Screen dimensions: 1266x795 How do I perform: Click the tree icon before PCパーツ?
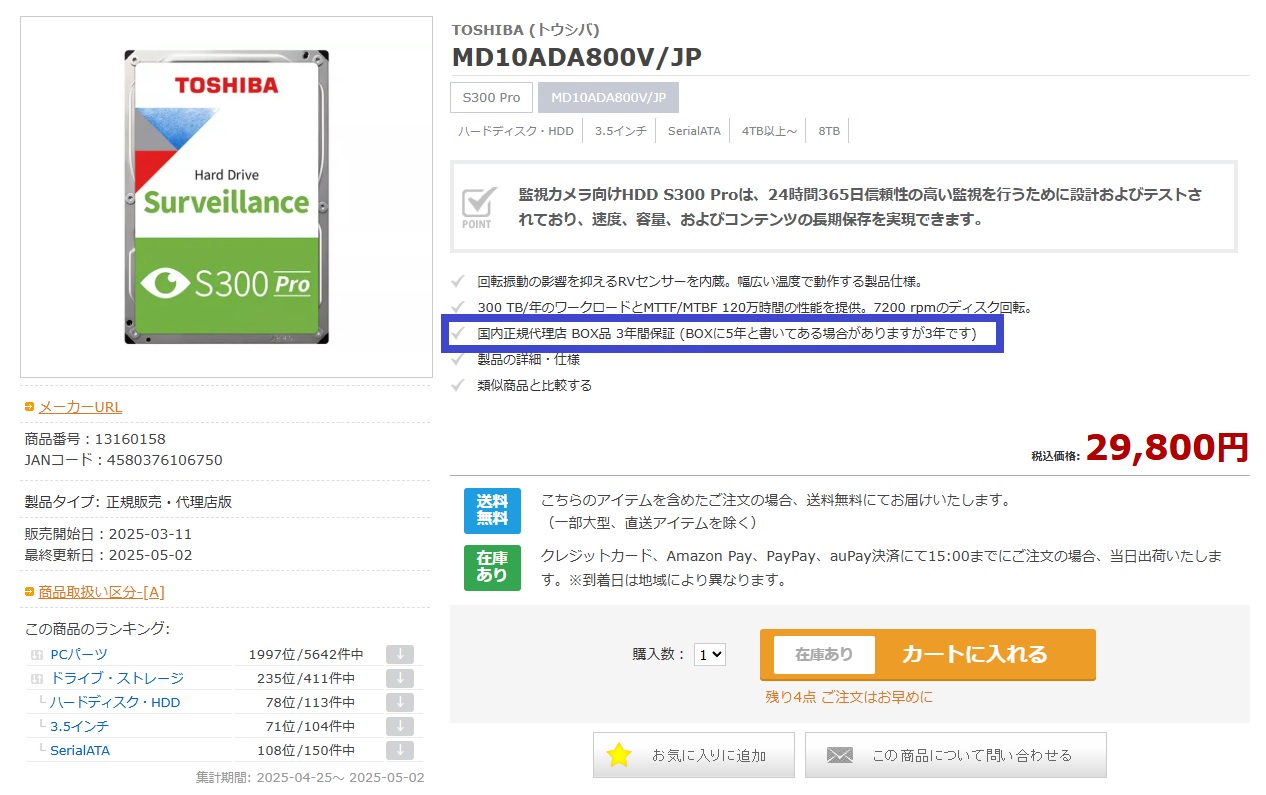click(37, 654)
